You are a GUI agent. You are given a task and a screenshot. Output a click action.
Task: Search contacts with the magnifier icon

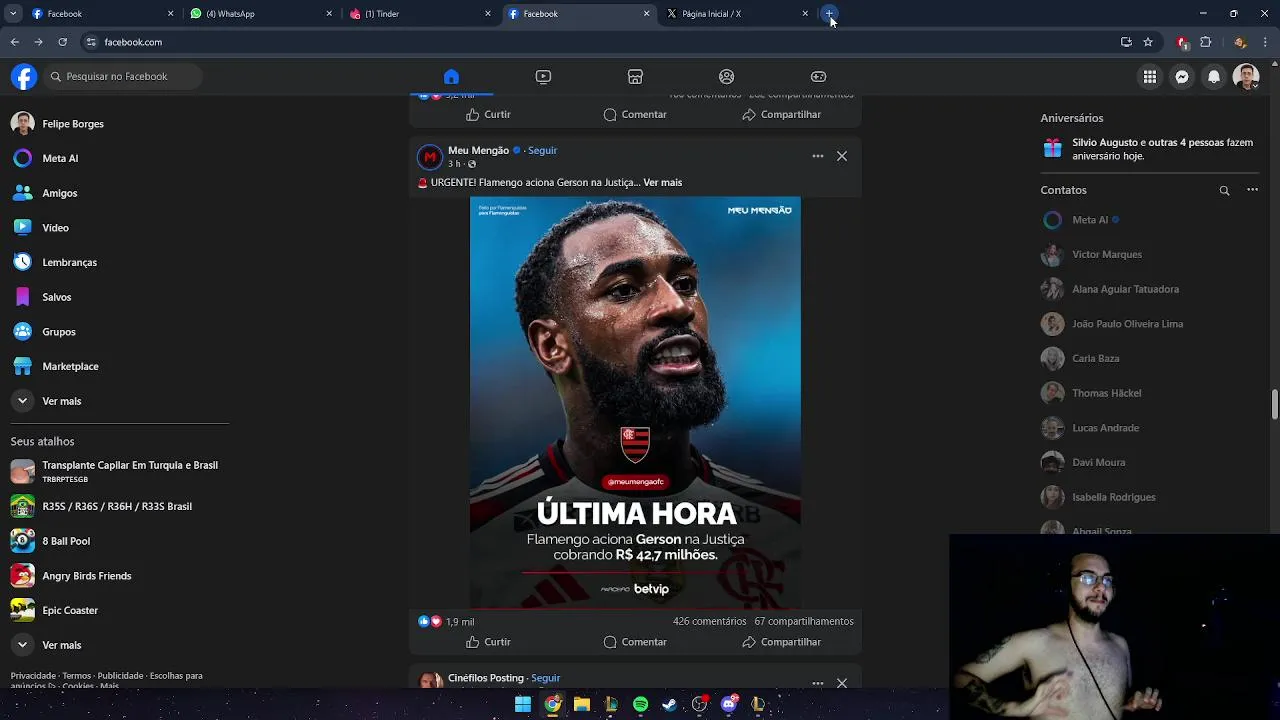[x=1224, y=190]
